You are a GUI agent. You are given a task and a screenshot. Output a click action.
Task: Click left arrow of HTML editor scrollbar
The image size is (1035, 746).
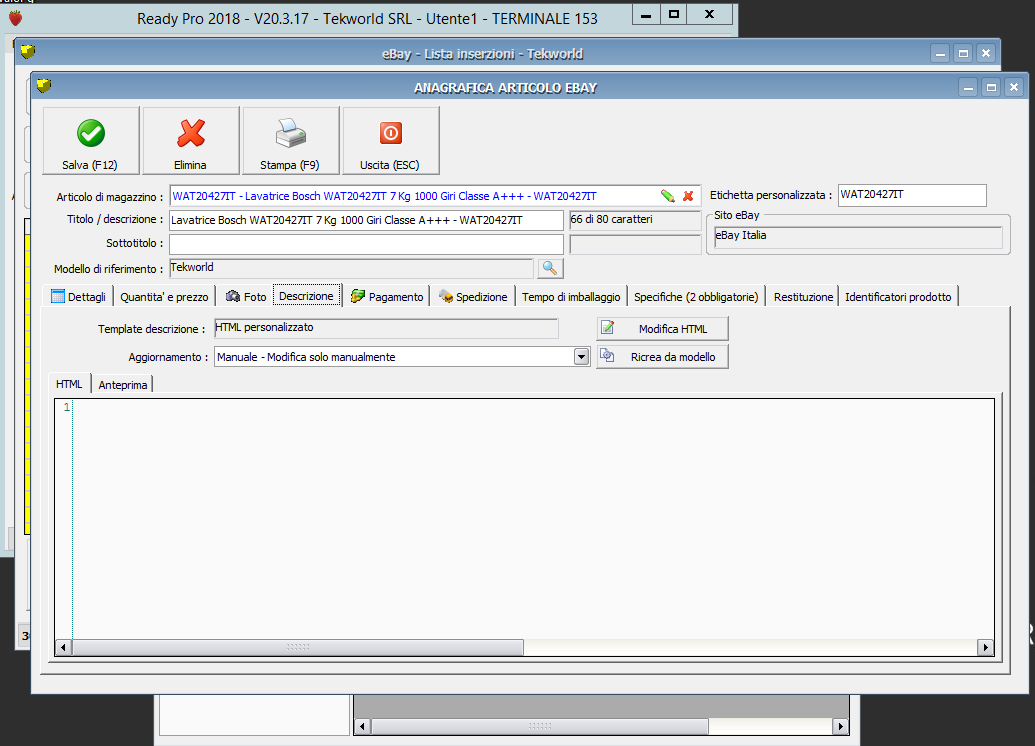point(63,647)
